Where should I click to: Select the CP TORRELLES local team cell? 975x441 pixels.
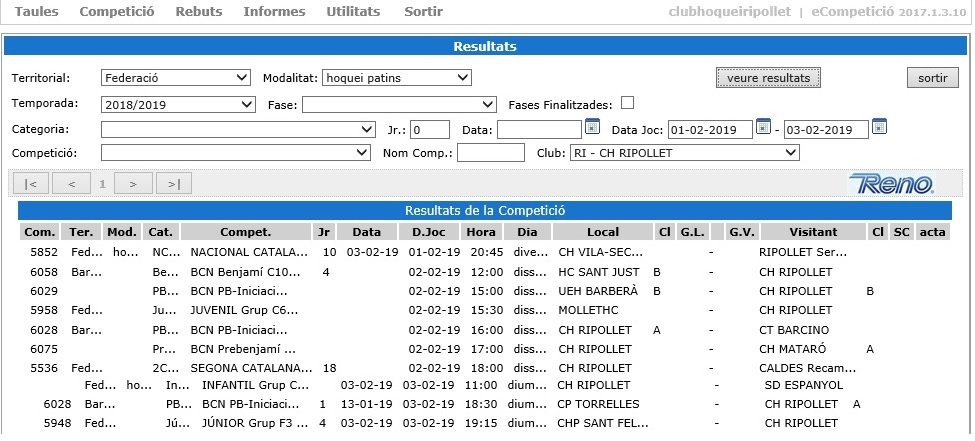pos(598,404)
